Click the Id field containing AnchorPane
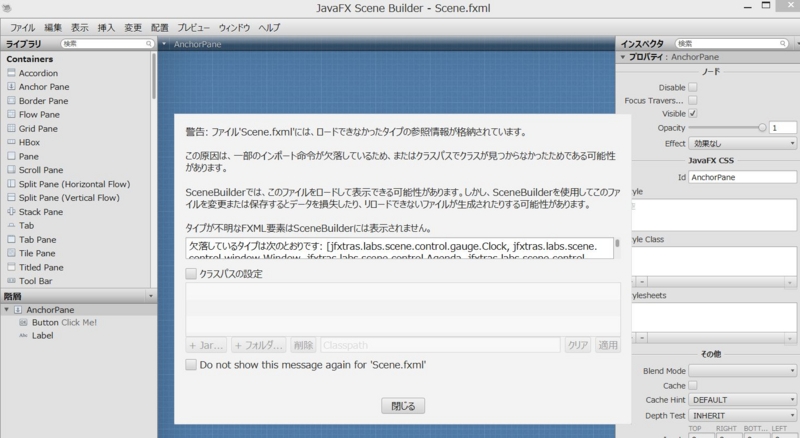Viewport: 800px width, 438px height. (x=742, y=177)
